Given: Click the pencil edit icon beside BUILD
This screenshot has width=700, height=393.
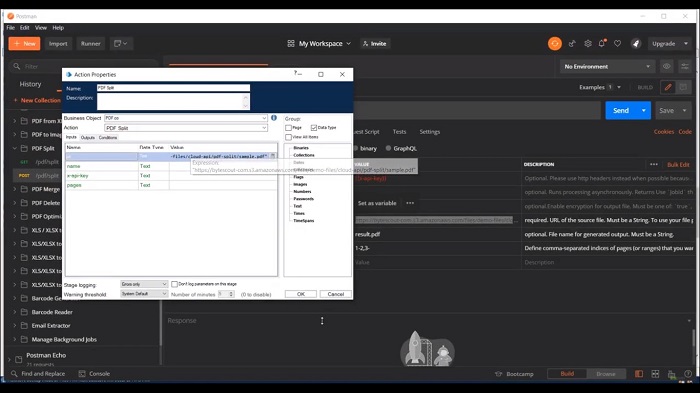Looking at the screenshot, I should pos(668,87).
